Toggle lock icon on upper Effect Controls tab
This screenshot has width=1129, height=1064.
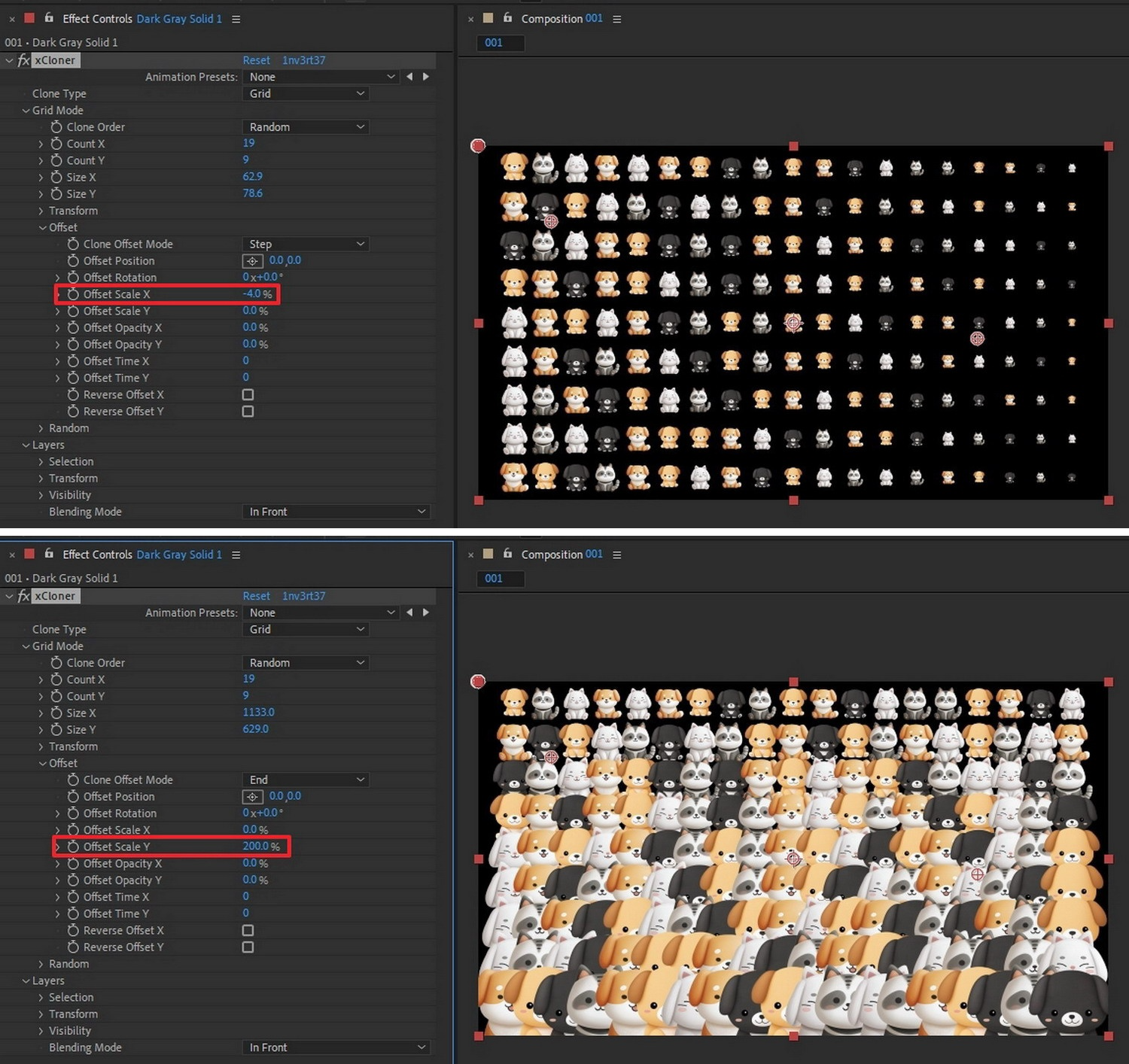49,17
